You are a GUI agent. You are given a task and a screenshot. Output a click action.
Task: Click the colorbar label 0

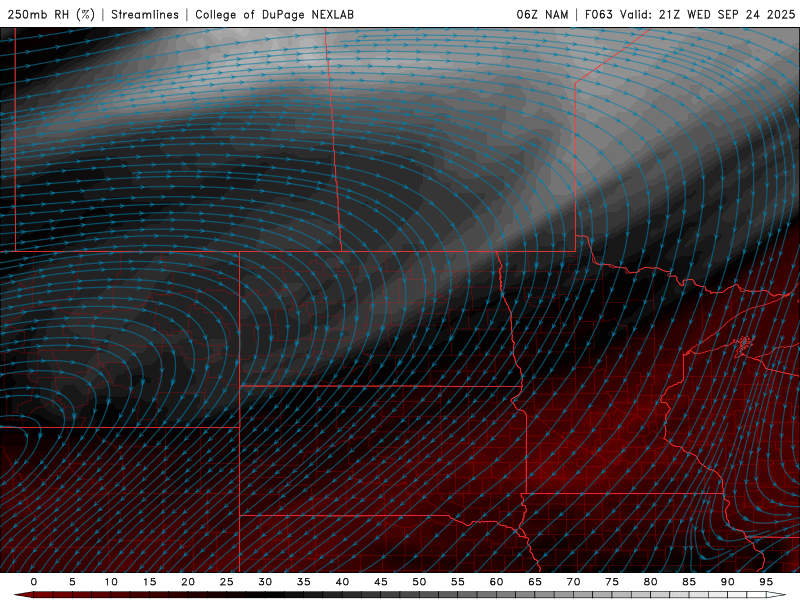click(x=34, y=582)
